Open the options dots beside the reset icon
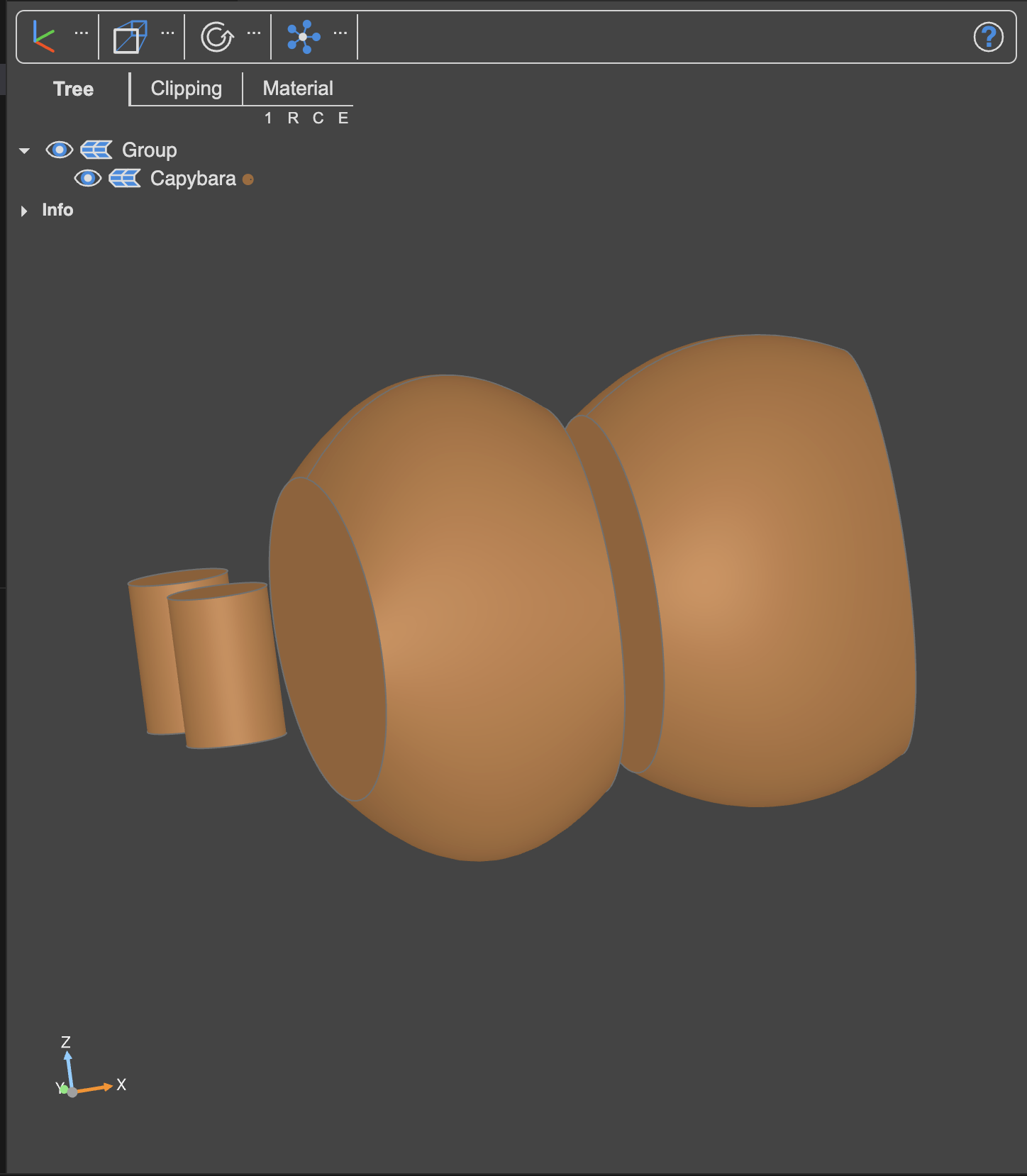1027x1176 pixels. pos(254,33)
